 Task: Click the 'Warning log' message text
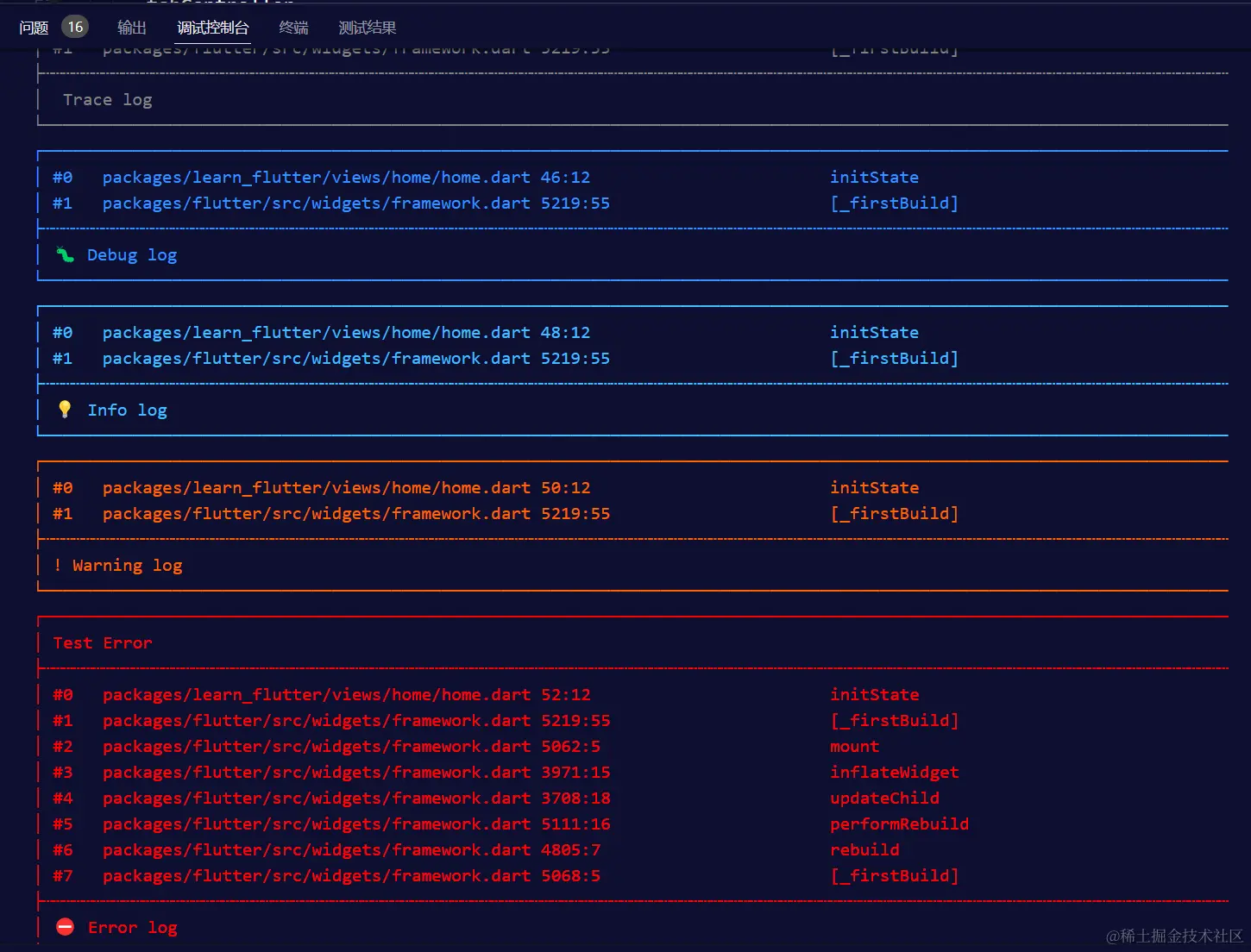pyautogui.click(x=128, y=566)
